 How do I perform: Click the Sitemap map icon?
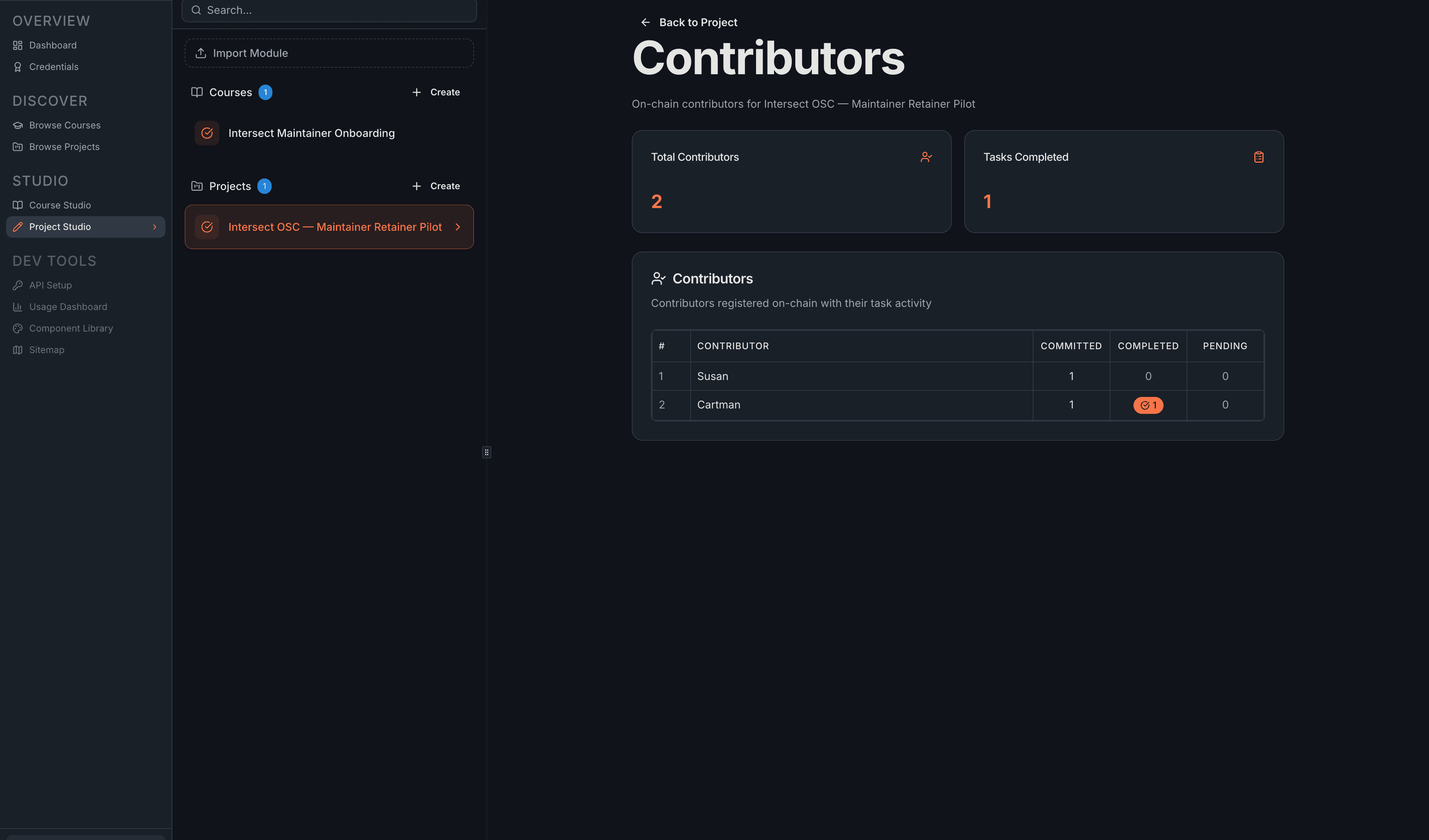17,350
